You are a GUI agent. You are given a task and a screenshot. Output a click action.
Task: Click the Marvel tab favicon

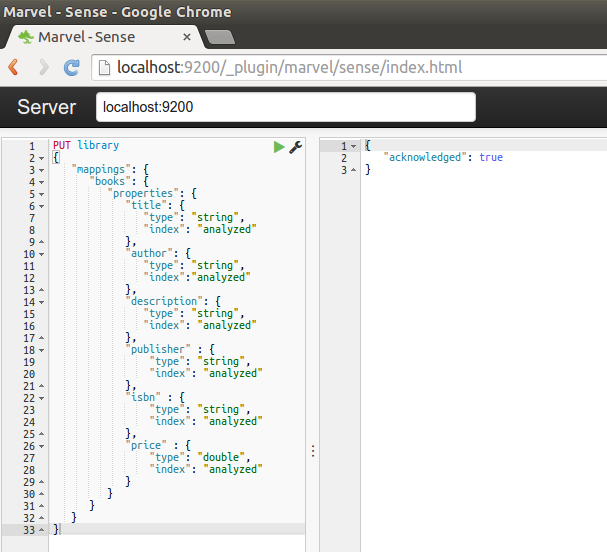coord(26,37)
